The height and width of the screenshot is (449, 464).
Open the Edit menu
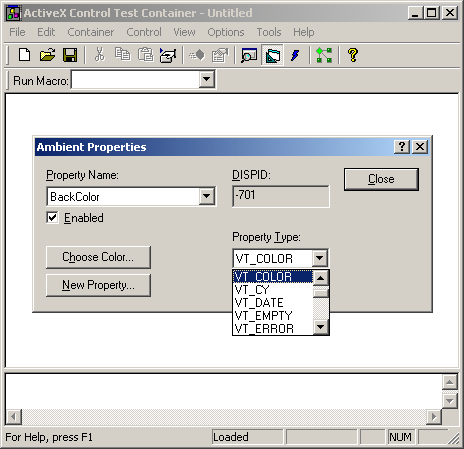point(46,32)
